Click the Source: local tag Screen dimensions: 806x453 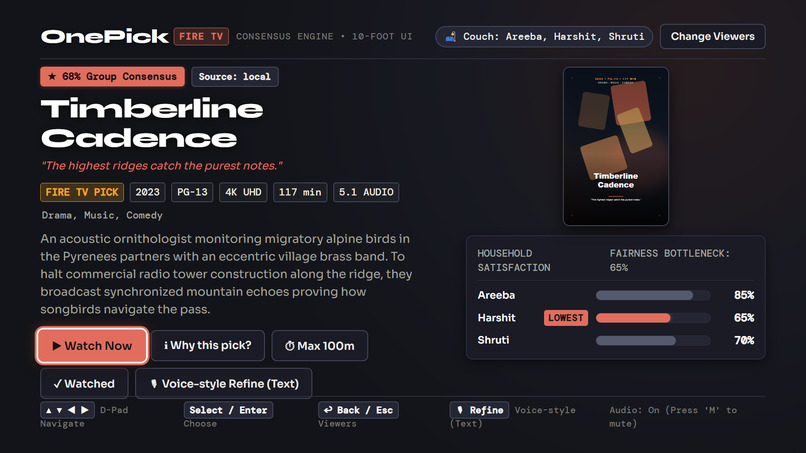[x=235, y=77]
